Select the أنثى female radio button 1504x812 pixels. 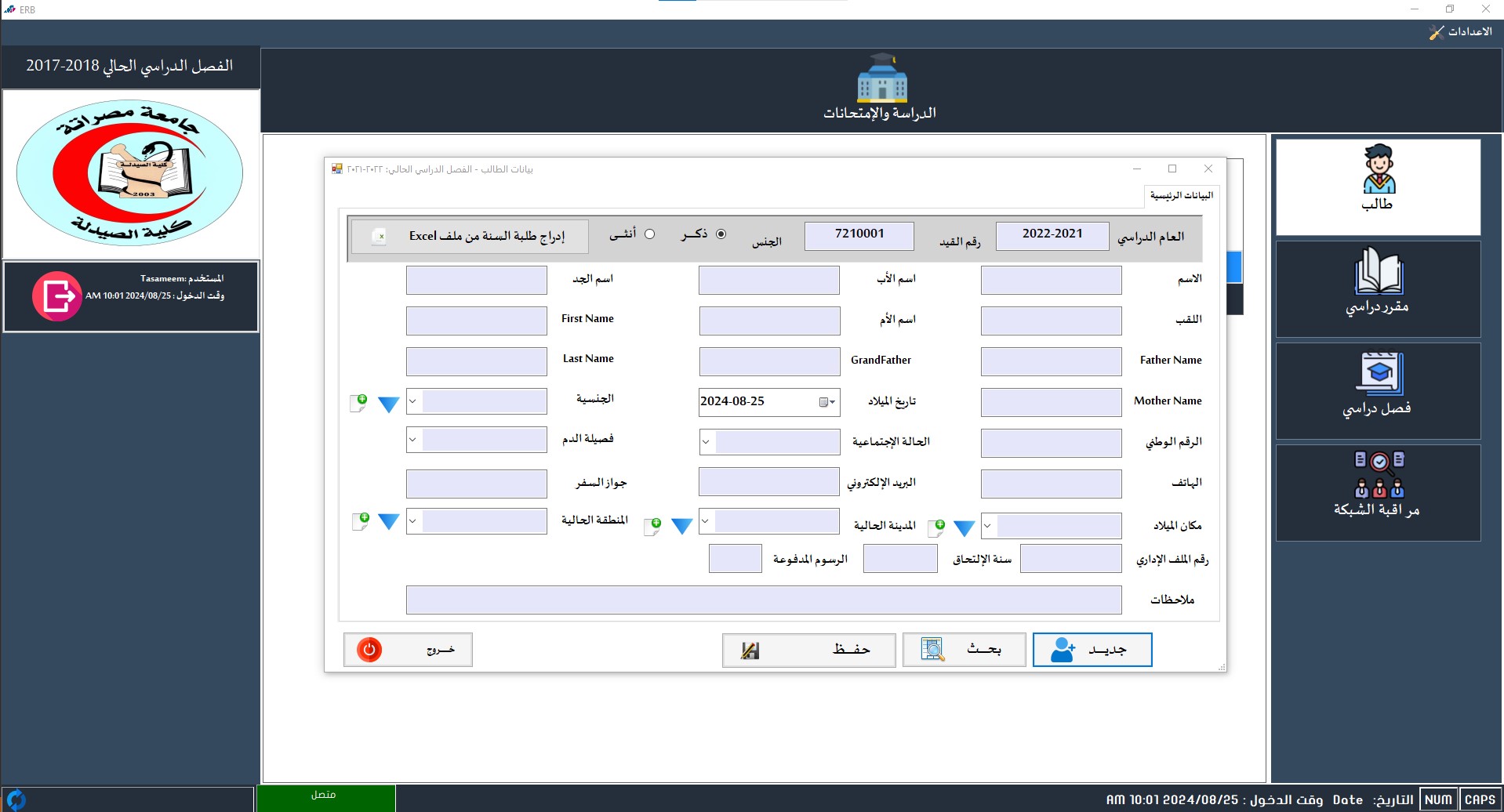pyautogui.click(x=649, y=234)
